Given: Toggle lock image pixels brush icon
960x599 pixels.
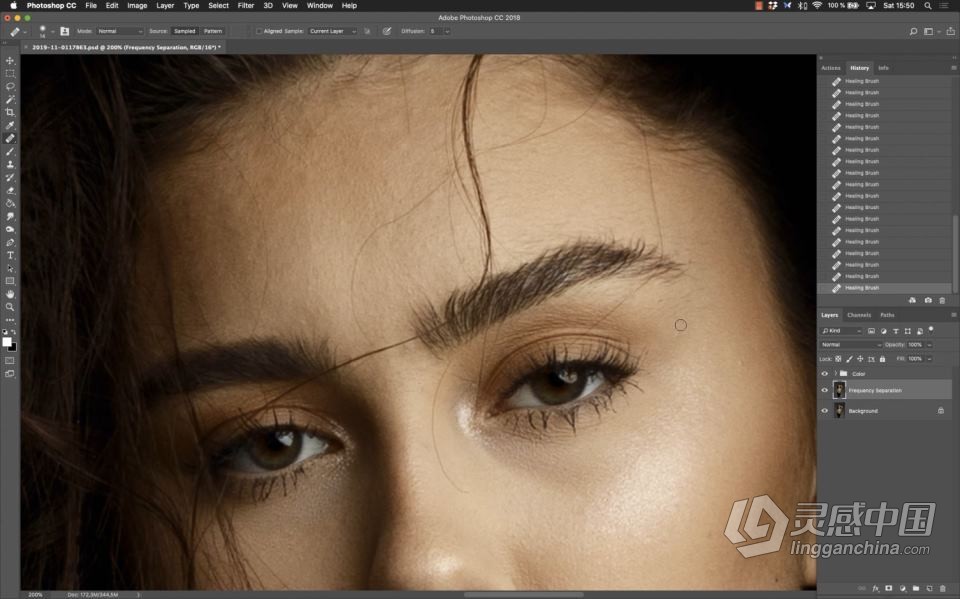Looking at the screenshot, I should tap(849, 359).
